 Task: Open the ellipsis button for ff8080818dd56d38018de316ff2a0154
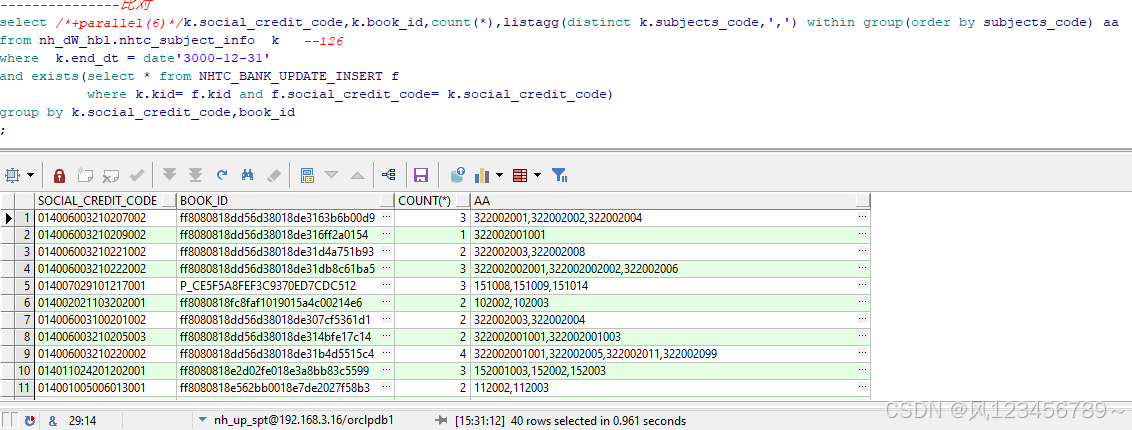pyautogui.click(x=387, y=234)
